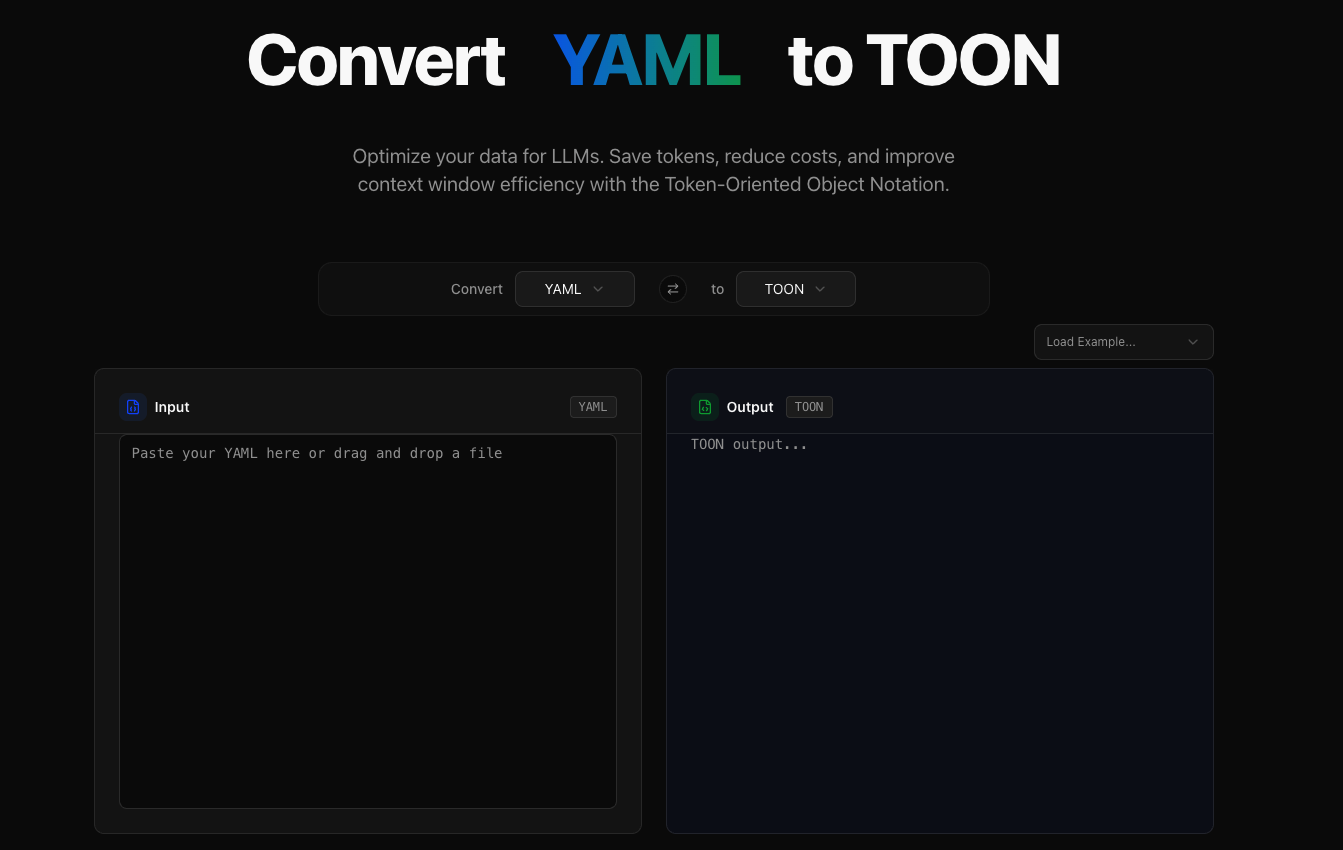Click the chevron in the YAML source selector
Screen dimensions: 1343x850
tap(598, 289)
